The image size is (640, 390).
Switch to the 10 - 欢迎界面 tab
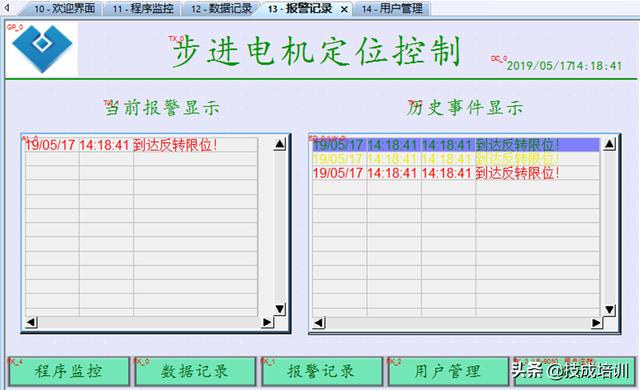pos(63,9)
